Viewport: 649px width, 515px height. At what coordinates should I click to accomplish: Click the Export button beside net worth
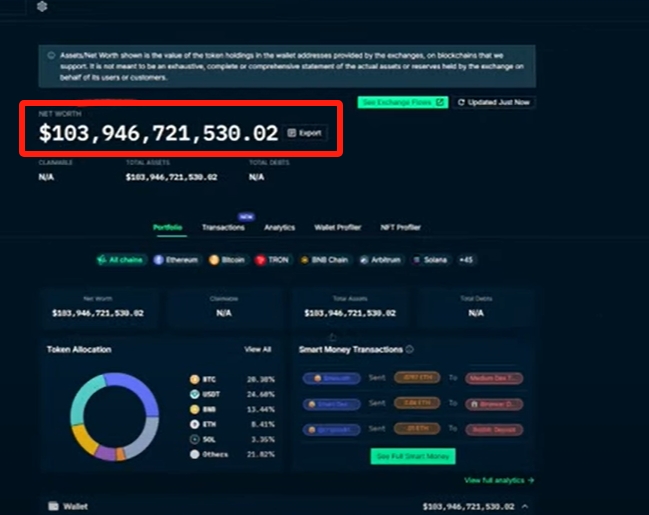[x=305, y=132]
